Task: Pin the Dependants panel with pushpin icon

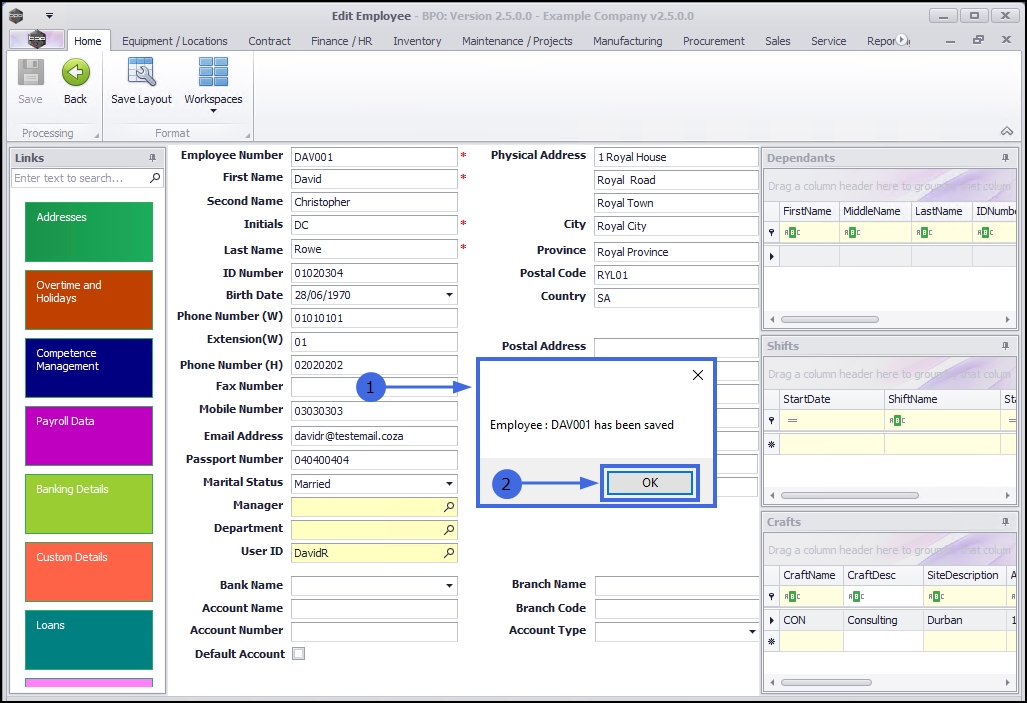Action: tap(1006, 158)
